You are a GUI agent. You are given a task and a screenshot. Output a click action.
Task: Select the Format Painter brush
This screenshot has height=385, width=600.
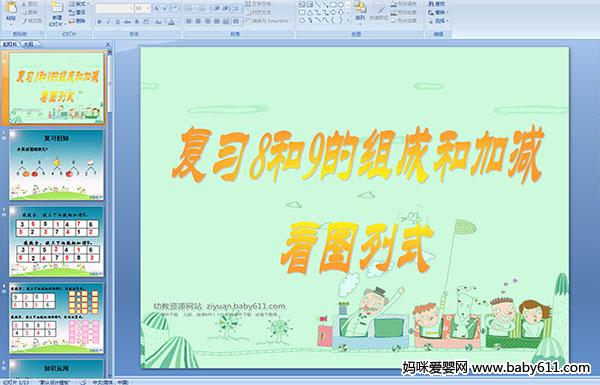point(31,21)
